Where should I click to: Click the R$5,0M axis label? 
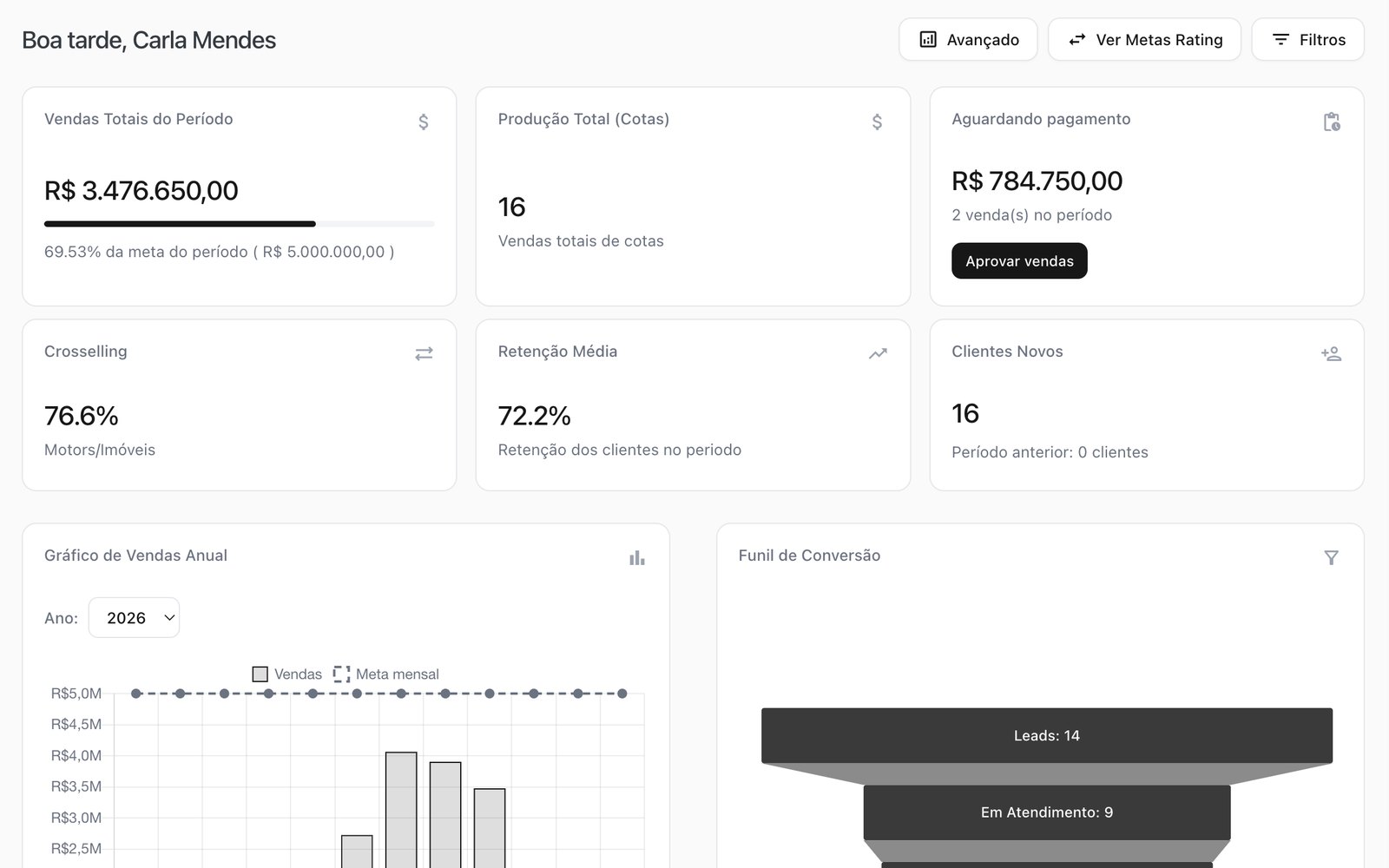coord(76,694)
